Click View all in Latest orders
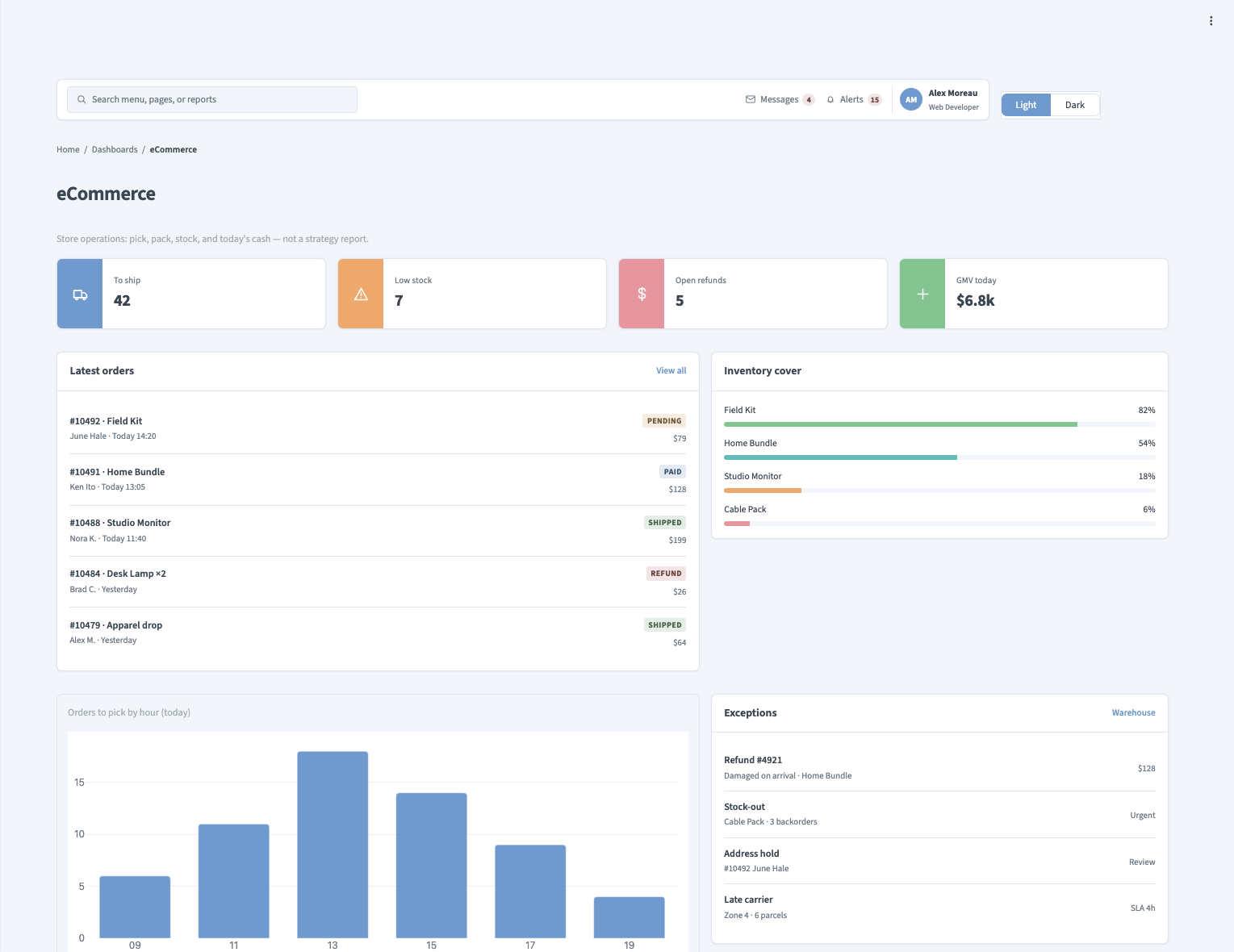 coord(671,371)
